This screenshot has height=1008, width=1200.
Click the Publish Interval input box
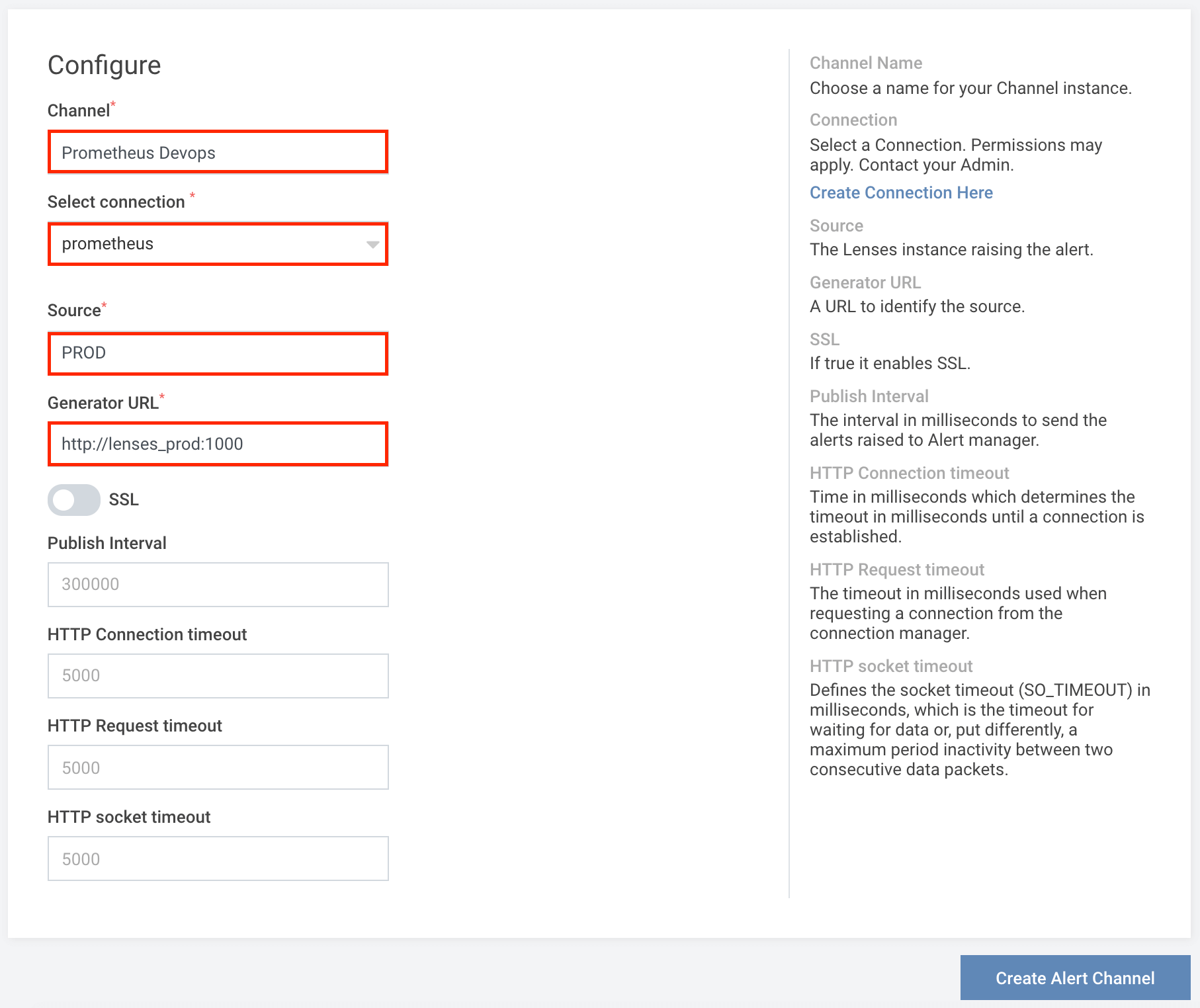(218, 585)
